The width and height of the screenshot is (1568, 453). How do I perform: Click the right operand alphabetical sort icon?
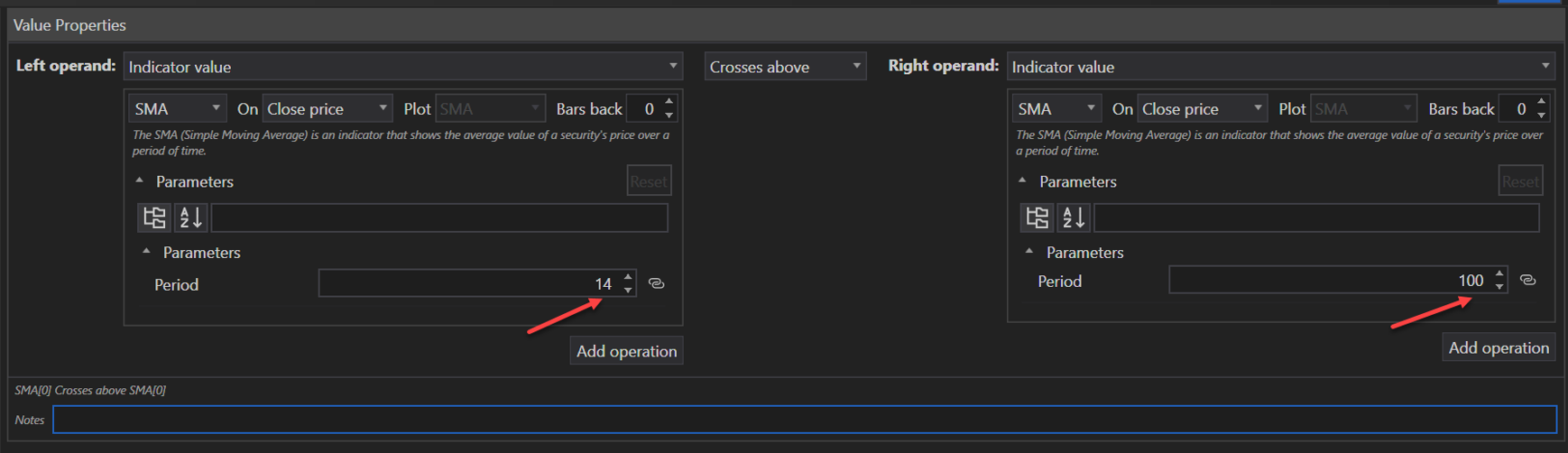(x=1074, y=217)
